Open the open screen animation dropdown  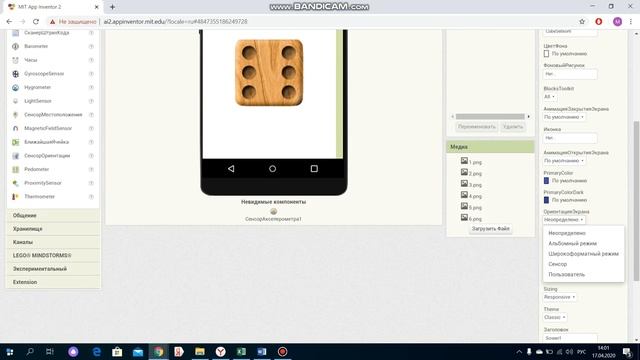564,161
